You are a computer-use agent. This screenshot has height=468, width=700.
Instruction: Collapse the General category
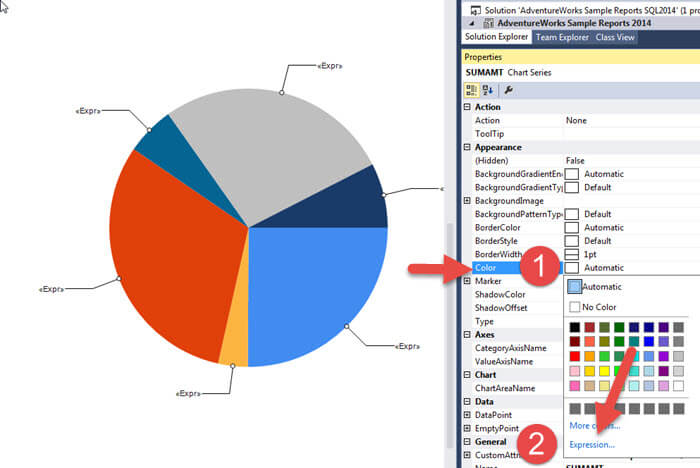coord(467,442)
